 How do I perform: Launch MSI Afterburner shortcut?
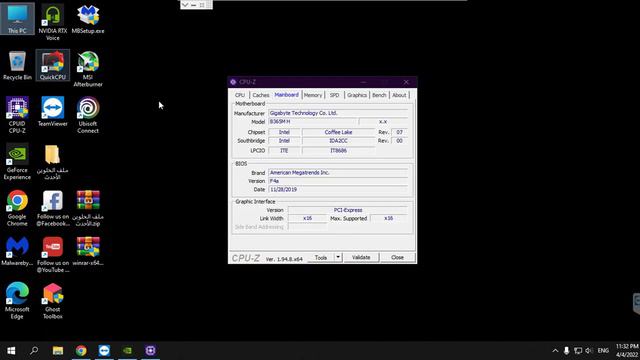[x=88, y=69]
